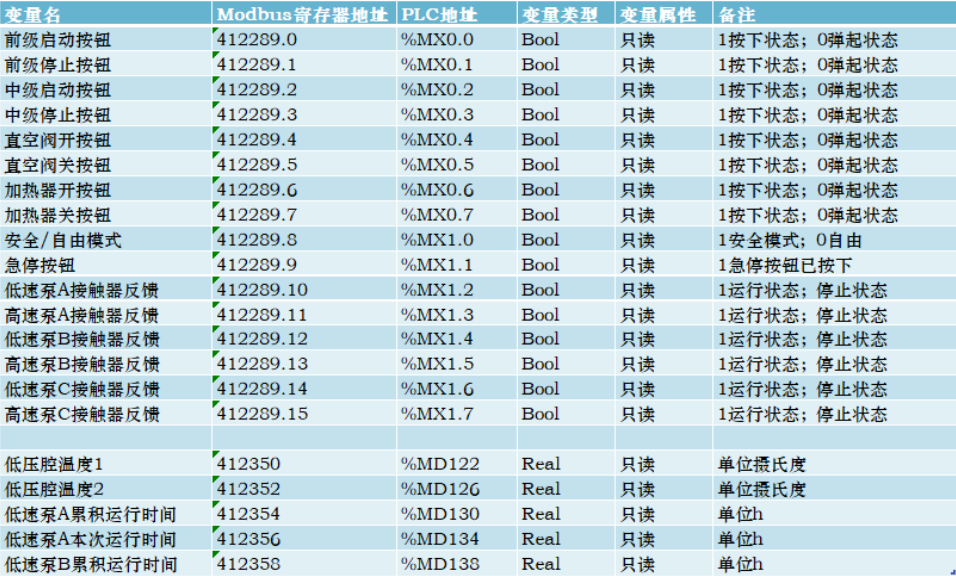Select Modbus address cell 412358

[x=249, y=564]
